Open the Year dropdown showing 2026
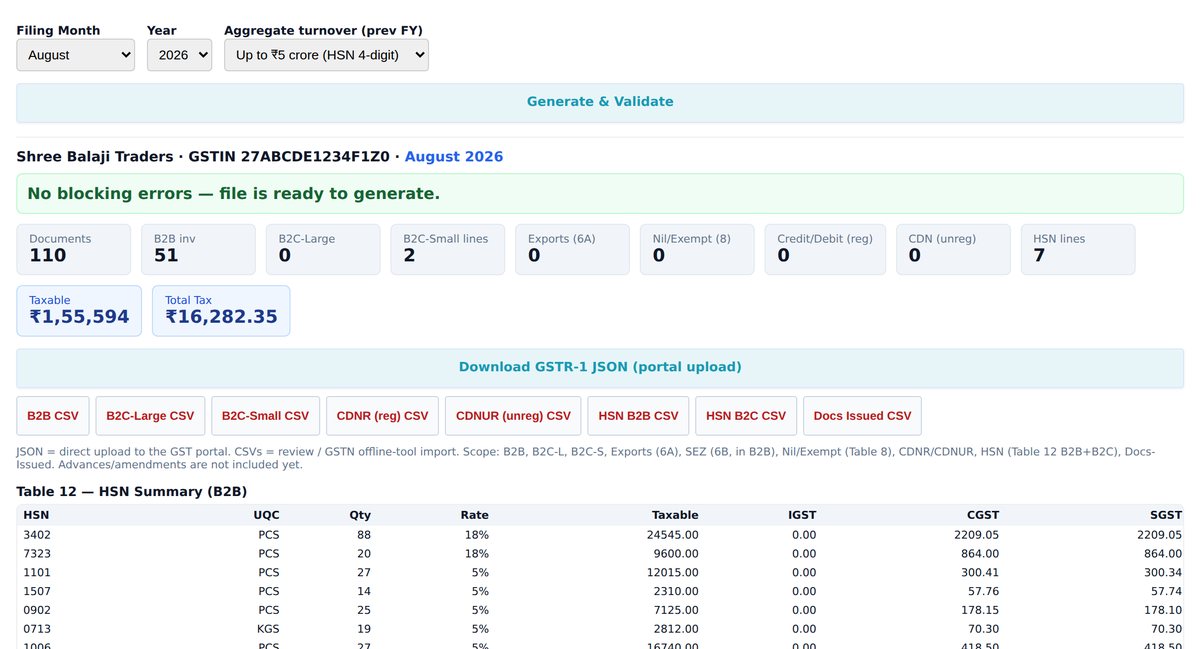This screenshot has width=1200, height=649. 179,55
